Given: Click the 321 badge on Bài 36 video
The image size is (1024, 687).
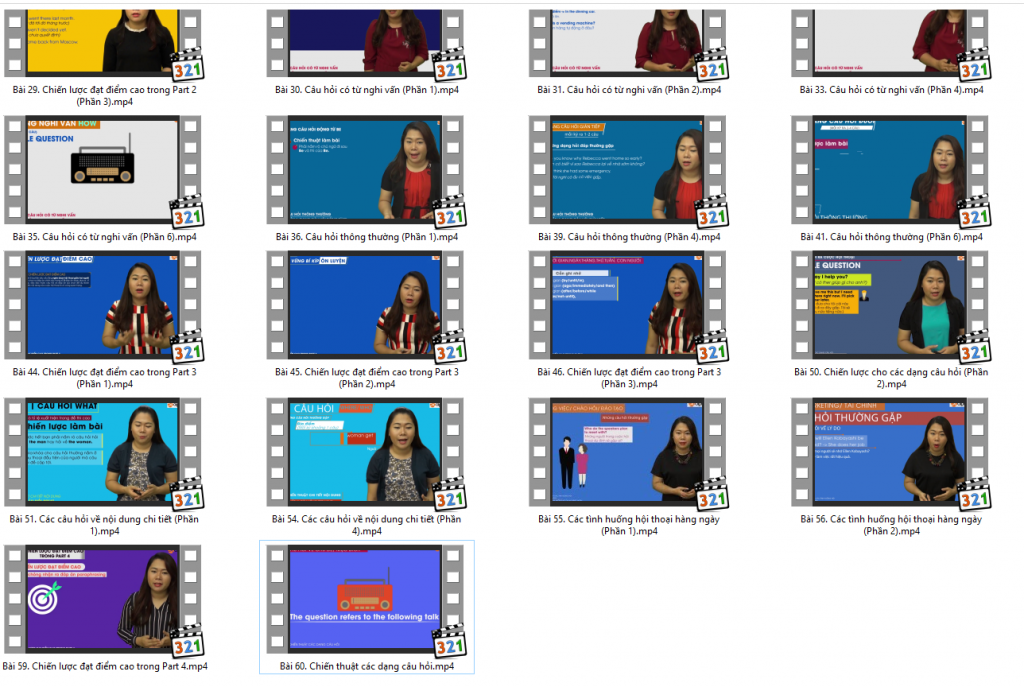Looking at the screenshot, I should 450,211.
